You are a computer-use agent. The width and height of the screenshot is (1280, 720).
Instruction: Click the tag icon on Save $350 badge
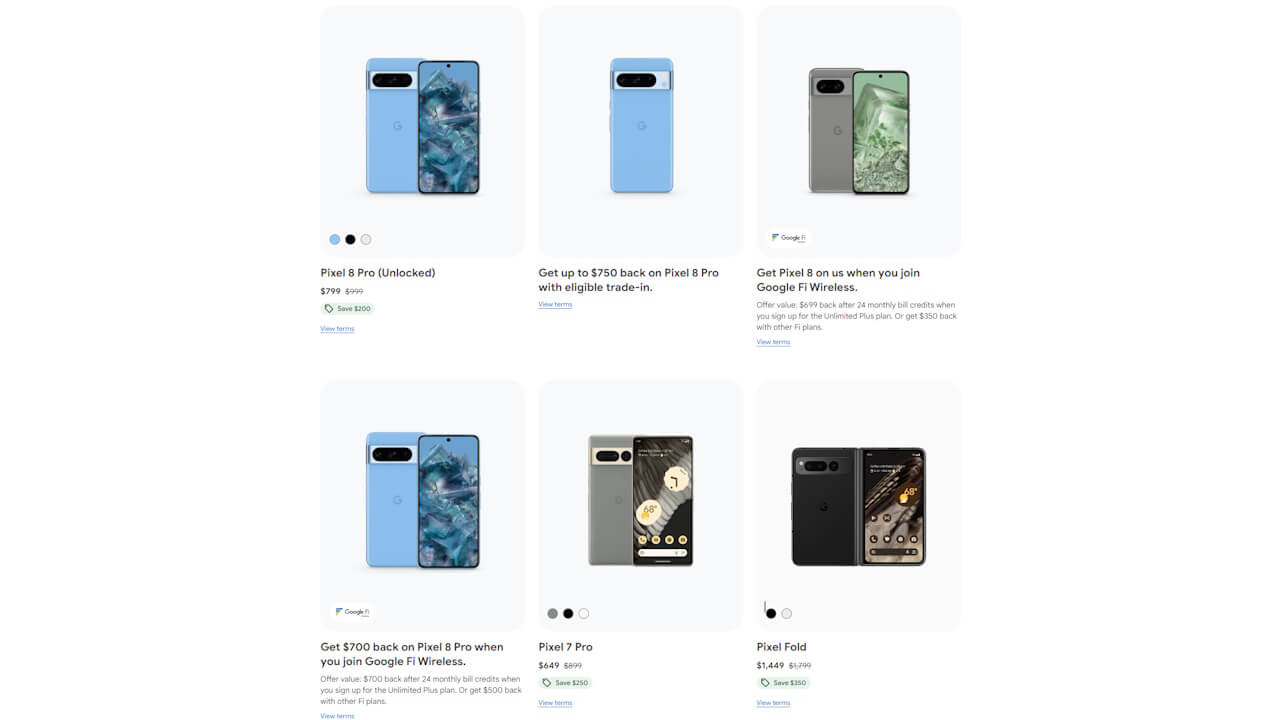(x=766, y=682)
